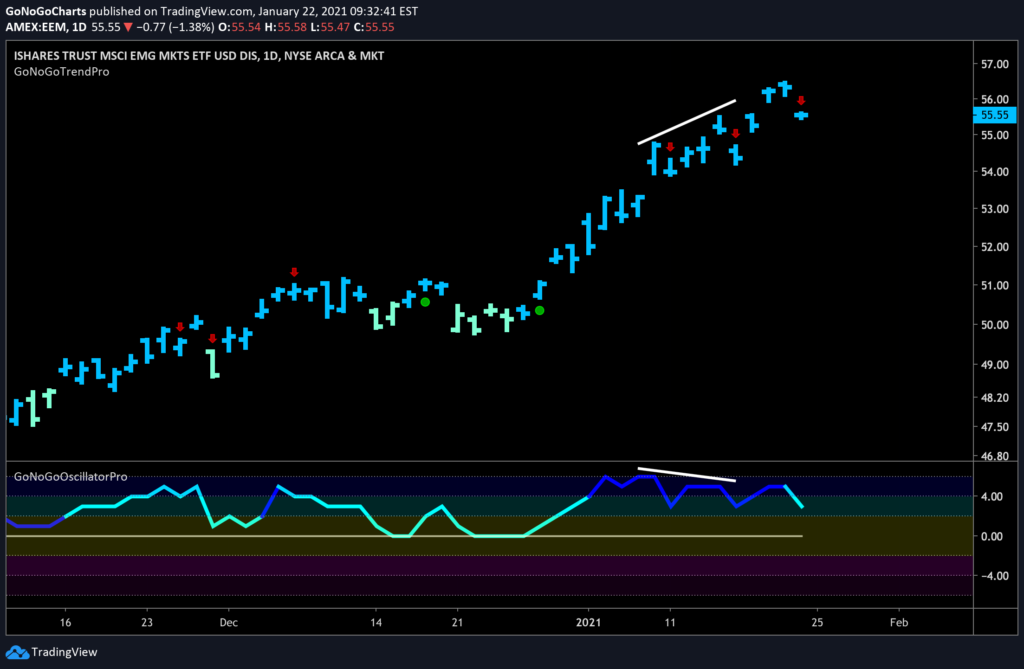Click the red arrow above the latest price bar
Viewport: 1024px width, 669px height.
(801, 100)
